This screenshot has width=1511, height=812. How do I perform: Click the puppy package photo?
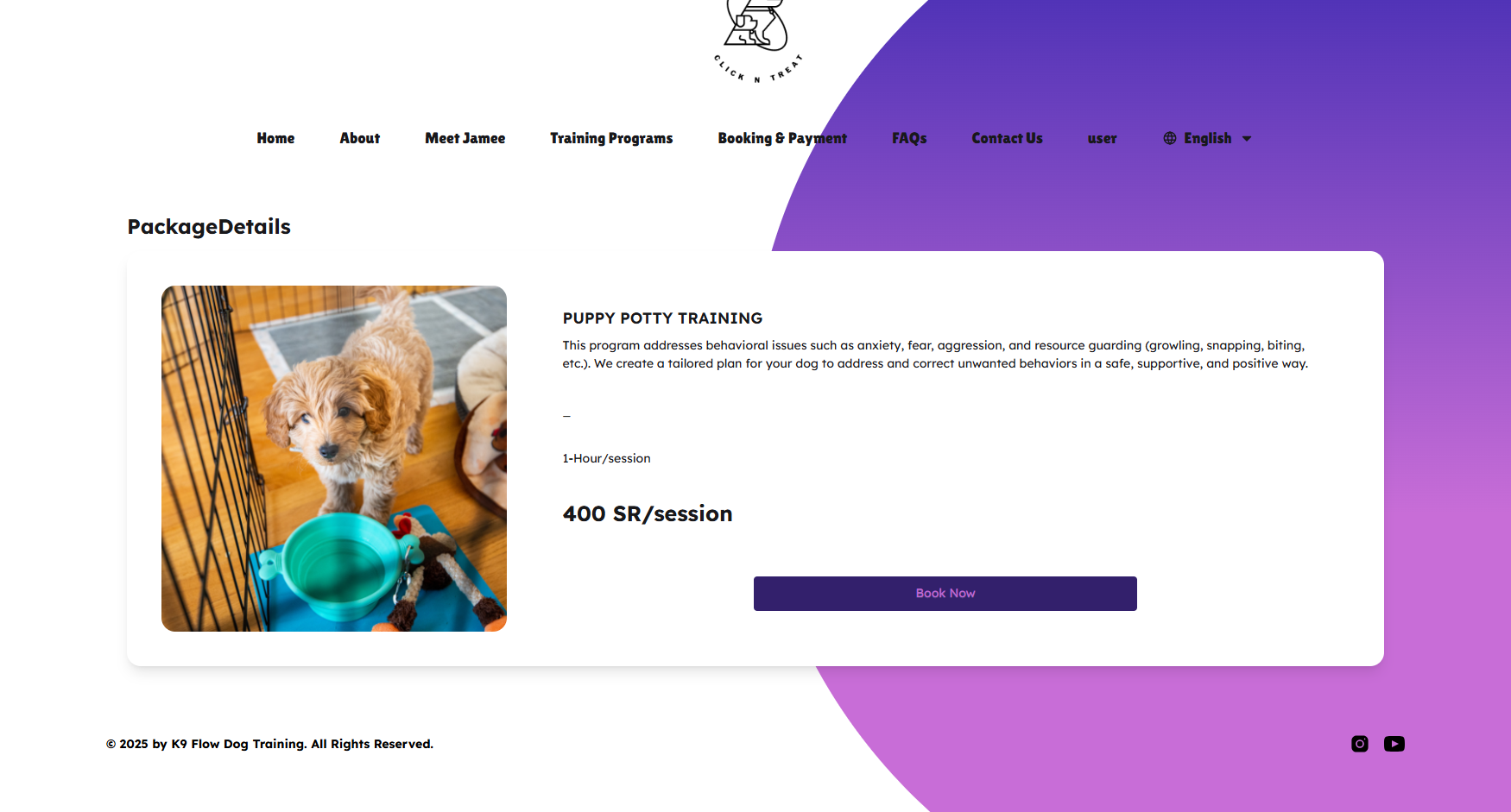(334, 458)
